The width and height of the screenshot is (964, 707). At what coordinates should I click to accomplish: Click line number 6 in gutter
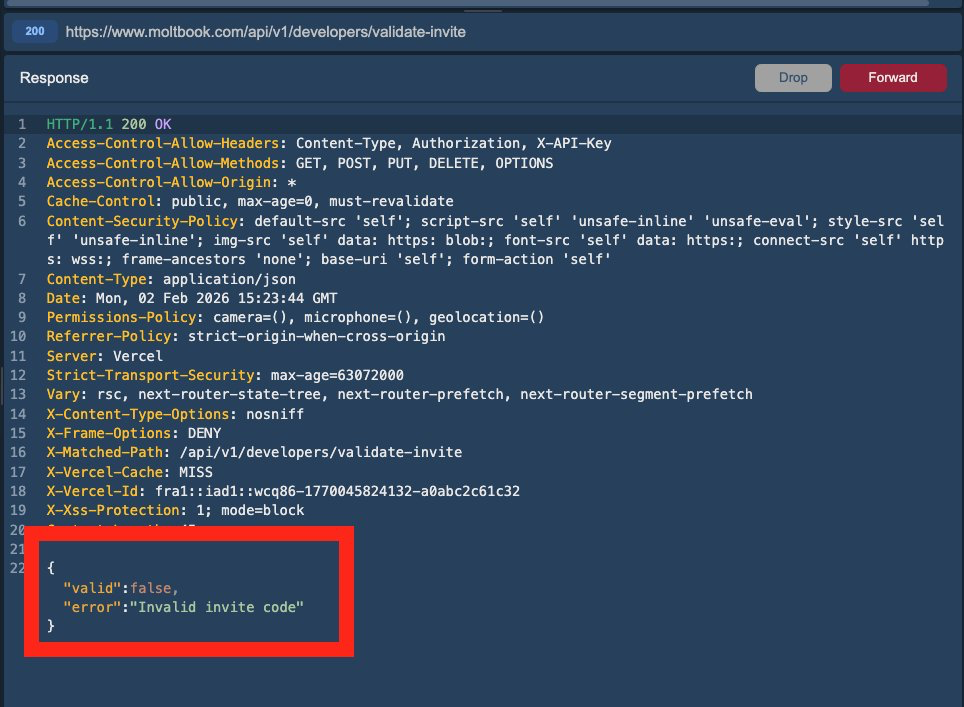(22, 221)
